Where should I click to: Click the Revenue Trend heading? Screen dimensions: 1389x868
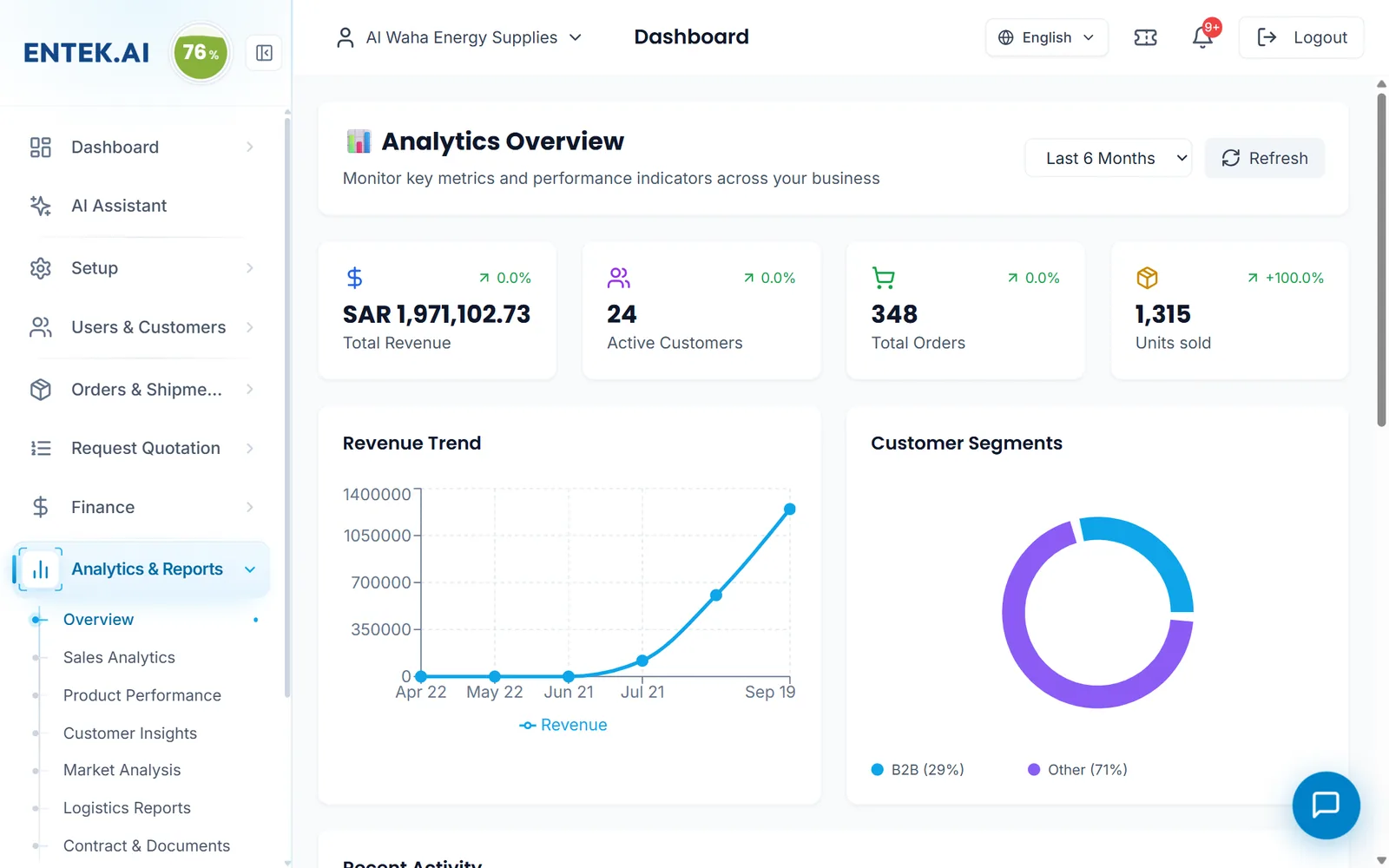(x=411, y=443)
